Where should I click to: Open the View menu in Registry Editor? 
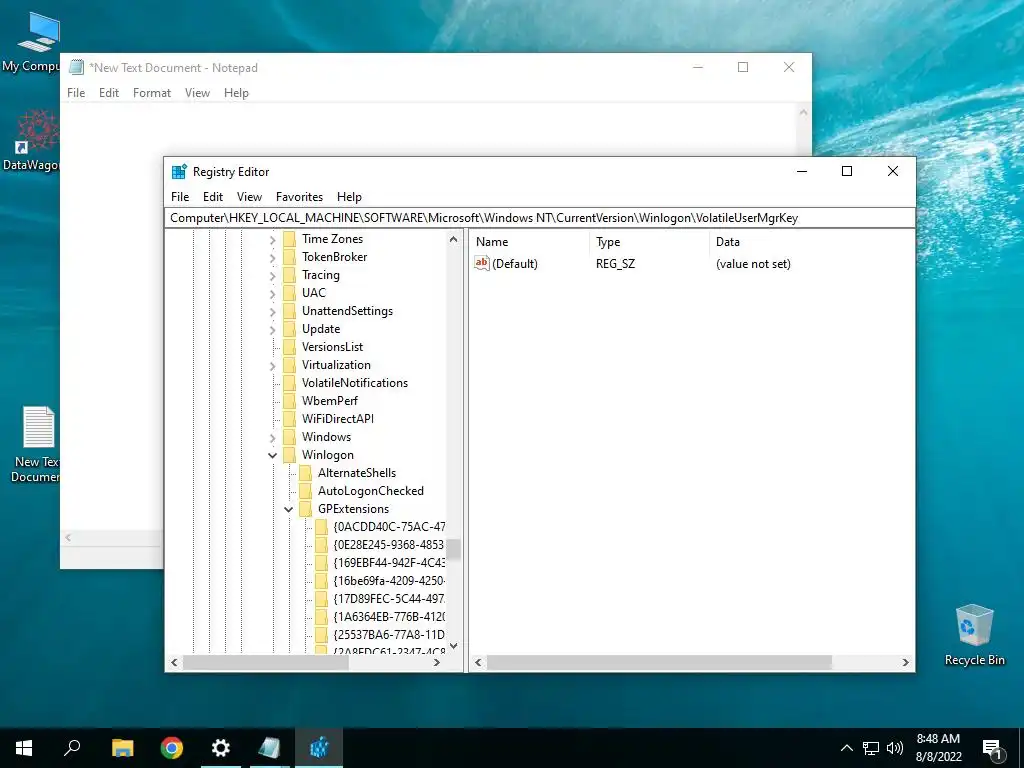(x=249, y=197)
